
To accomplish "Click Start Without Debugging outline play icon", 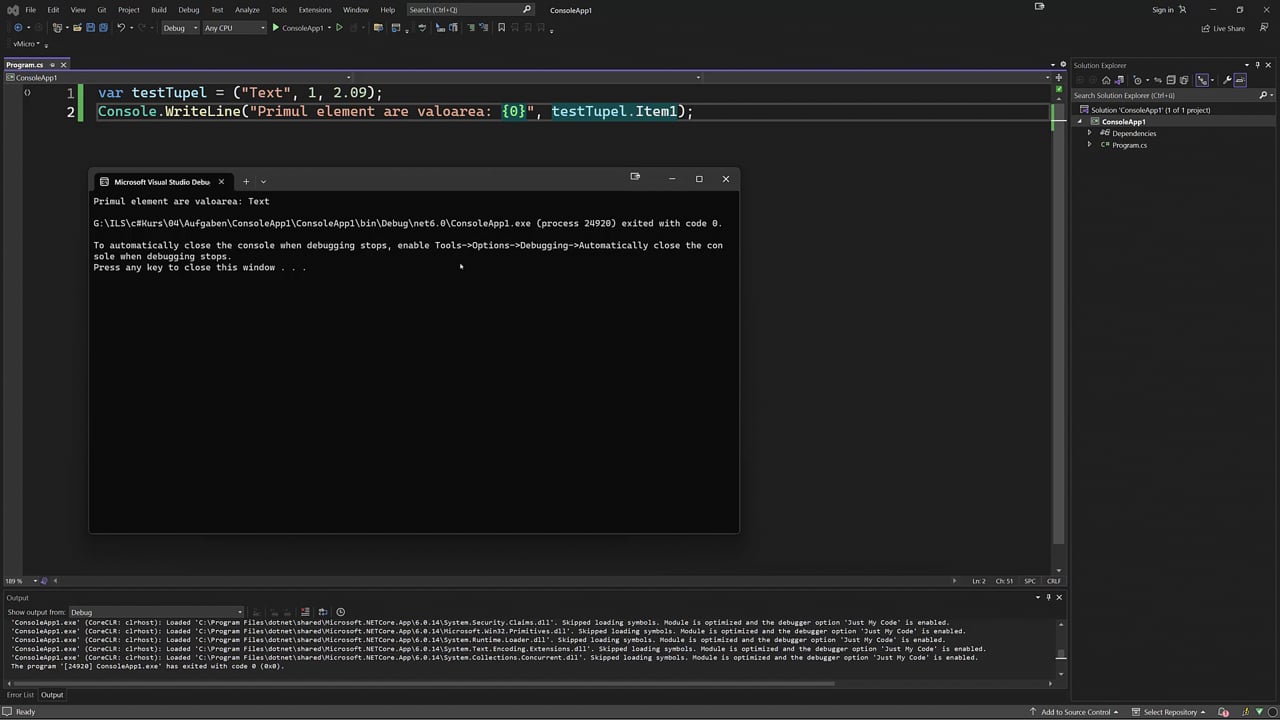I will [339, 28].
